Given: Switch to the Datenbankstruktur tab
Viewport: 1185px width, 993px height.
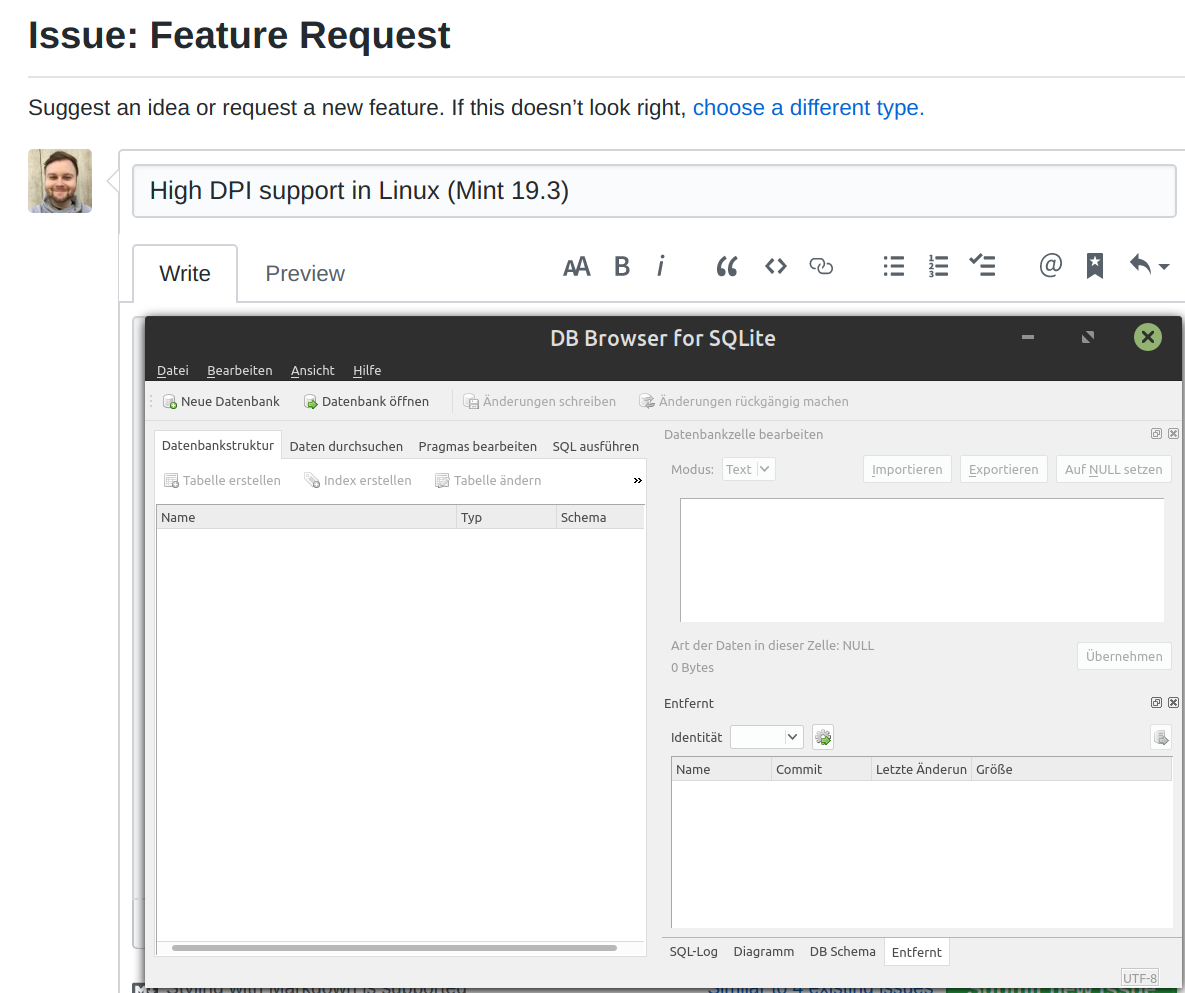Looking at the screenshot, I should click(x=218, y=445).
